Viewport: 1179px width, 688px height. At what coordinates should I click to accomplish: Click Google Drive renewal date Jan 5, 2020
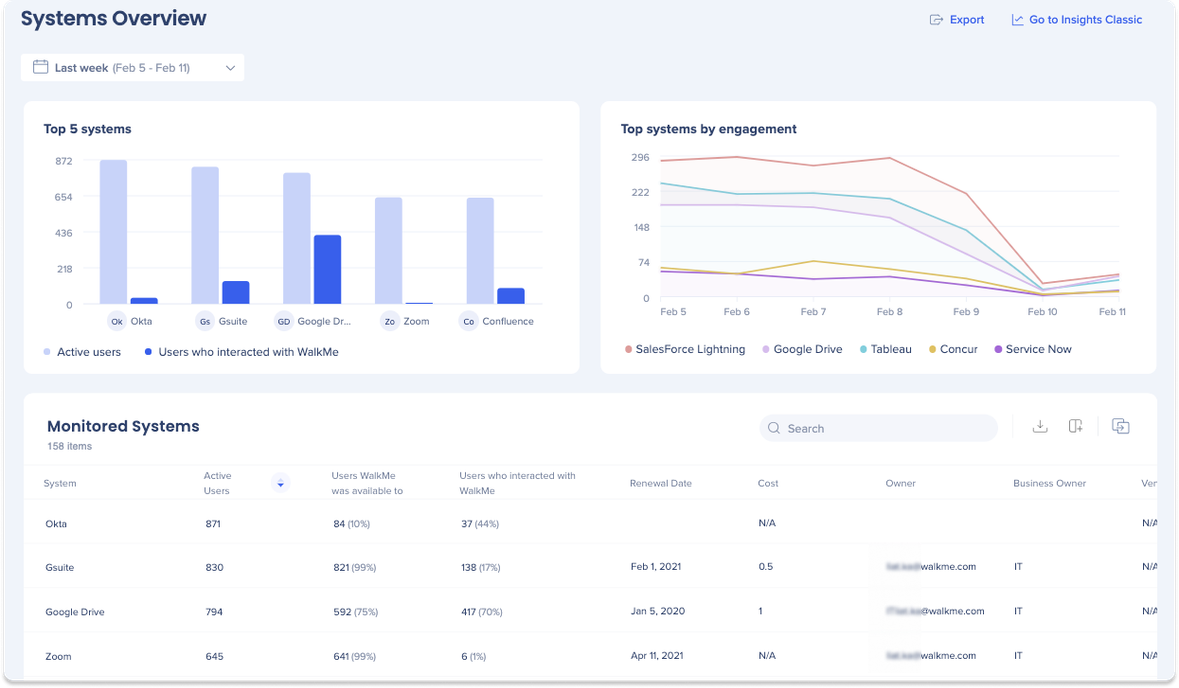click(x=658, y=611)
